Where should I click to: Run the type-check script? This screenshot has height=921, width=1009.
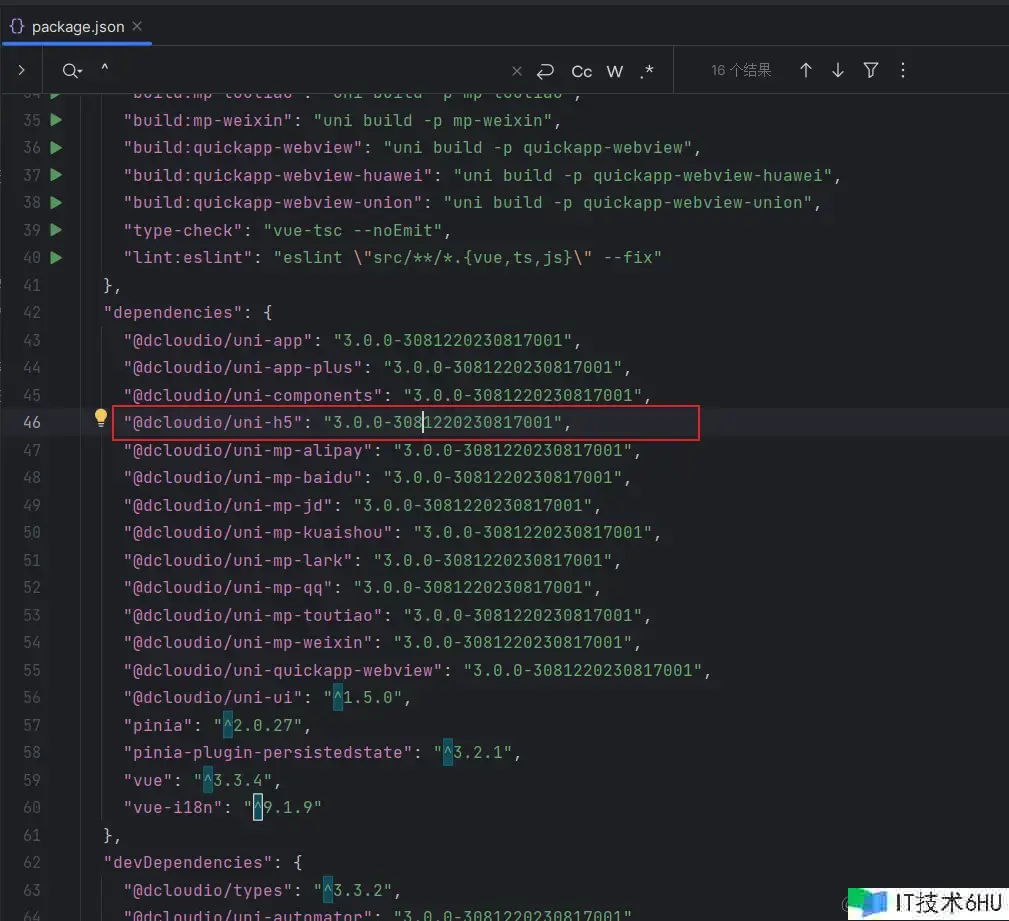(x=56, y=230)
